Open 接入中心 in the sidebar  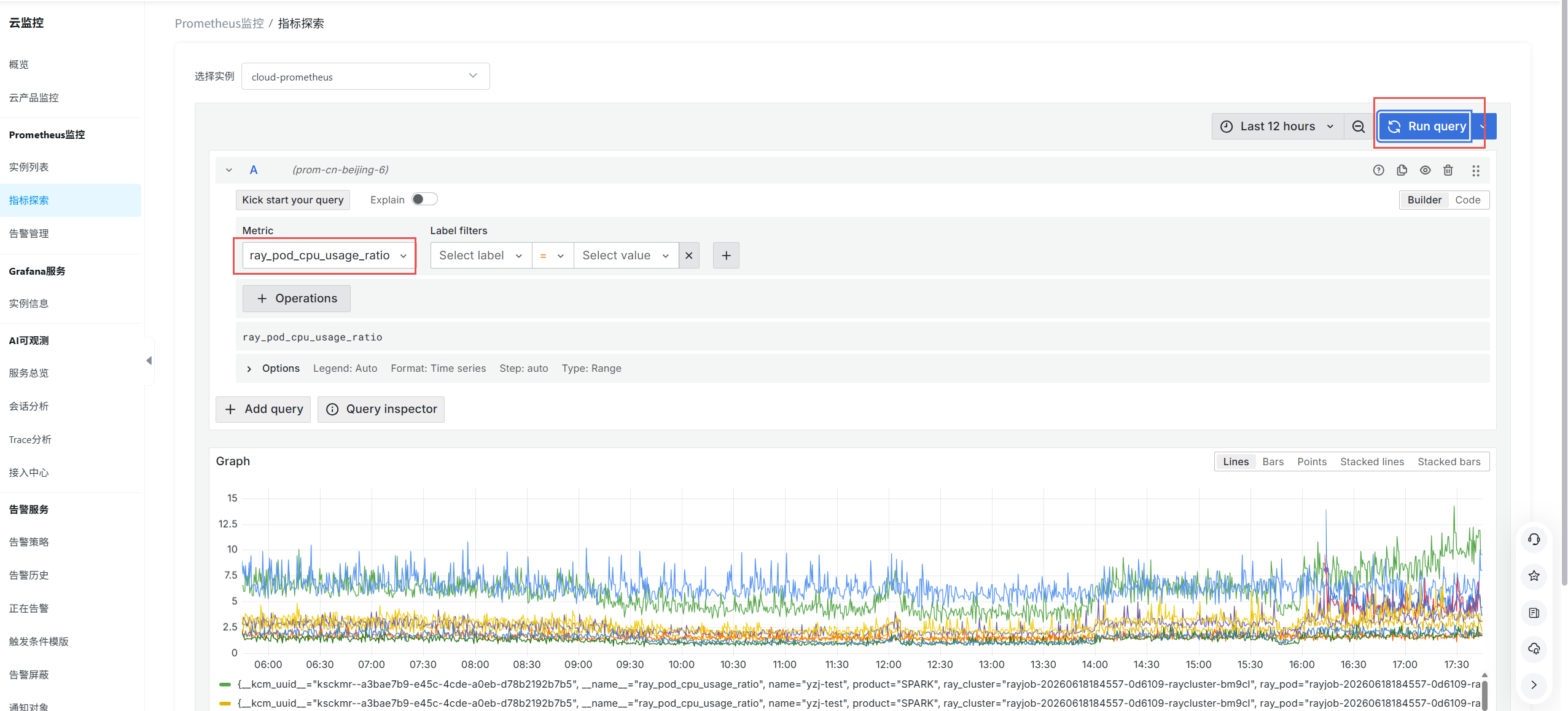click(29, 473)
